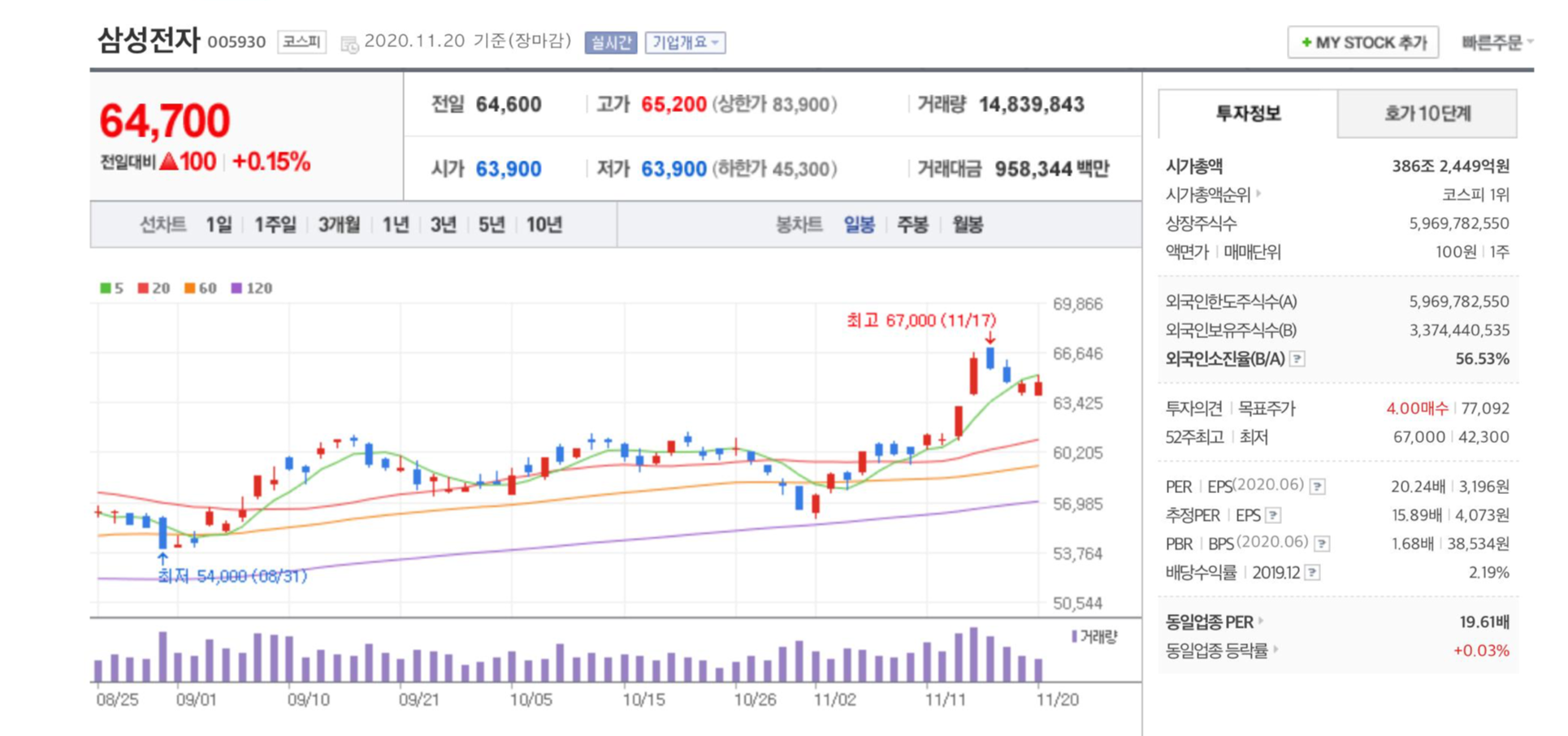1568x736 pixels.
Task: Click the calendar icon next to the date
Action: tap(349, 44)
